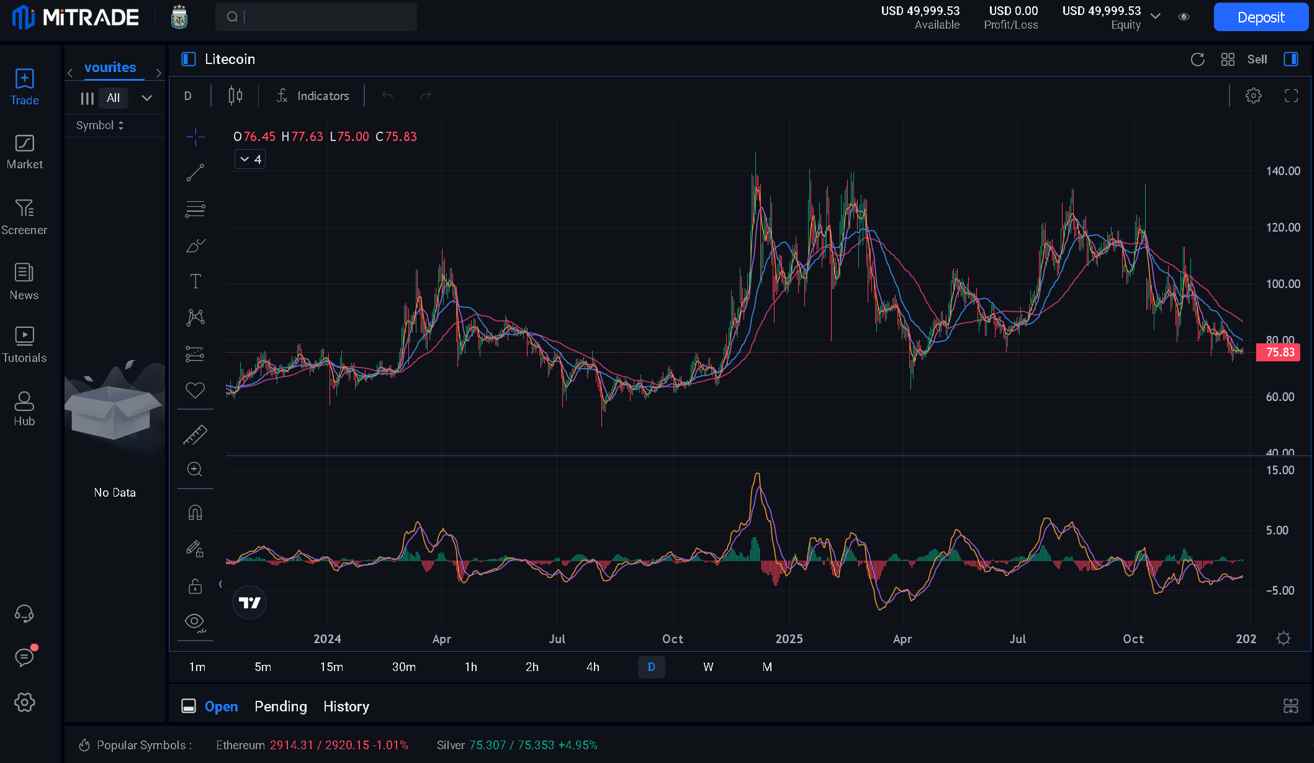The height and width of the screenshot is (763, 1314).
Task: Collapse the indicator legend showing 4
Action: (x=249, y=160)
